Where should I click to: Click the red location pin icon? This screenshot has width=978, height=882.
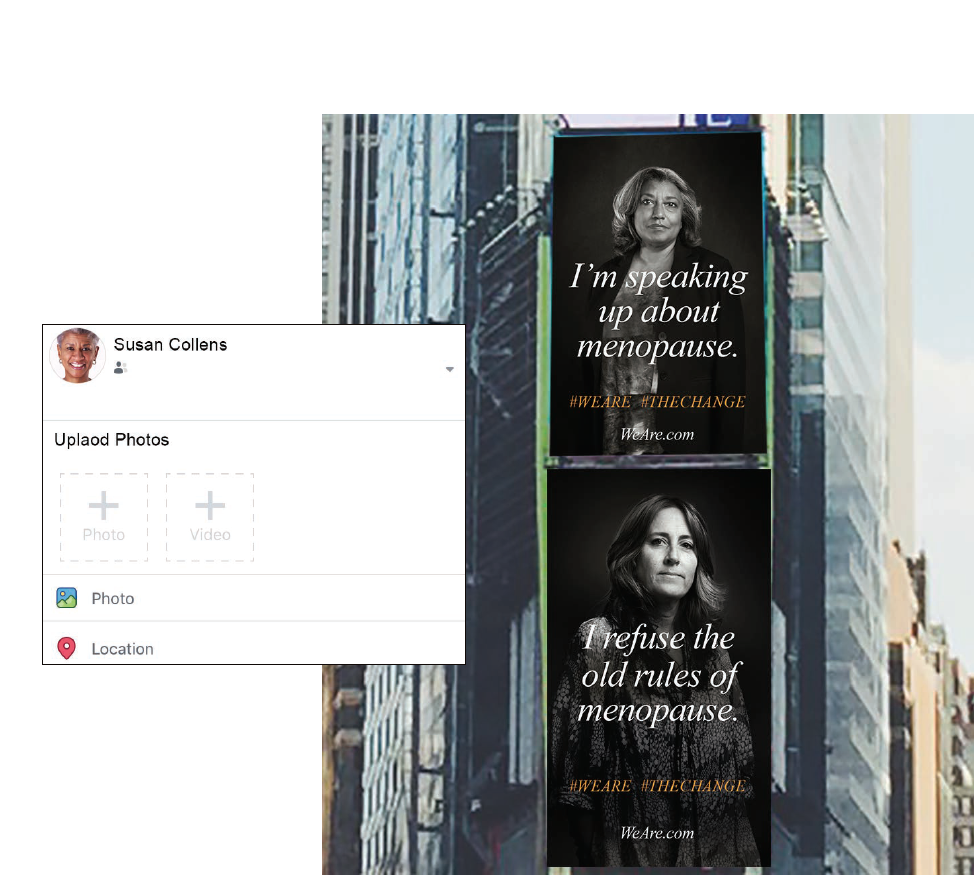pos(67,649)
